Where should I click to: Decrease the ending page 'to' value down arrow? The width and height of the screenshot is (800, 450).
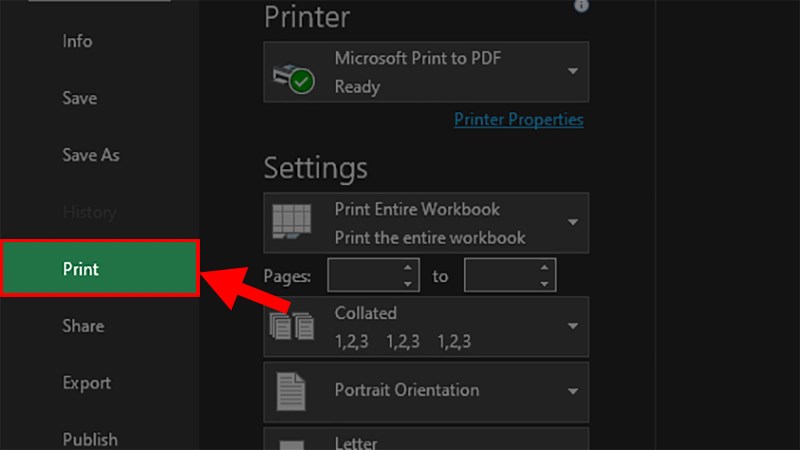pos(544,284)
